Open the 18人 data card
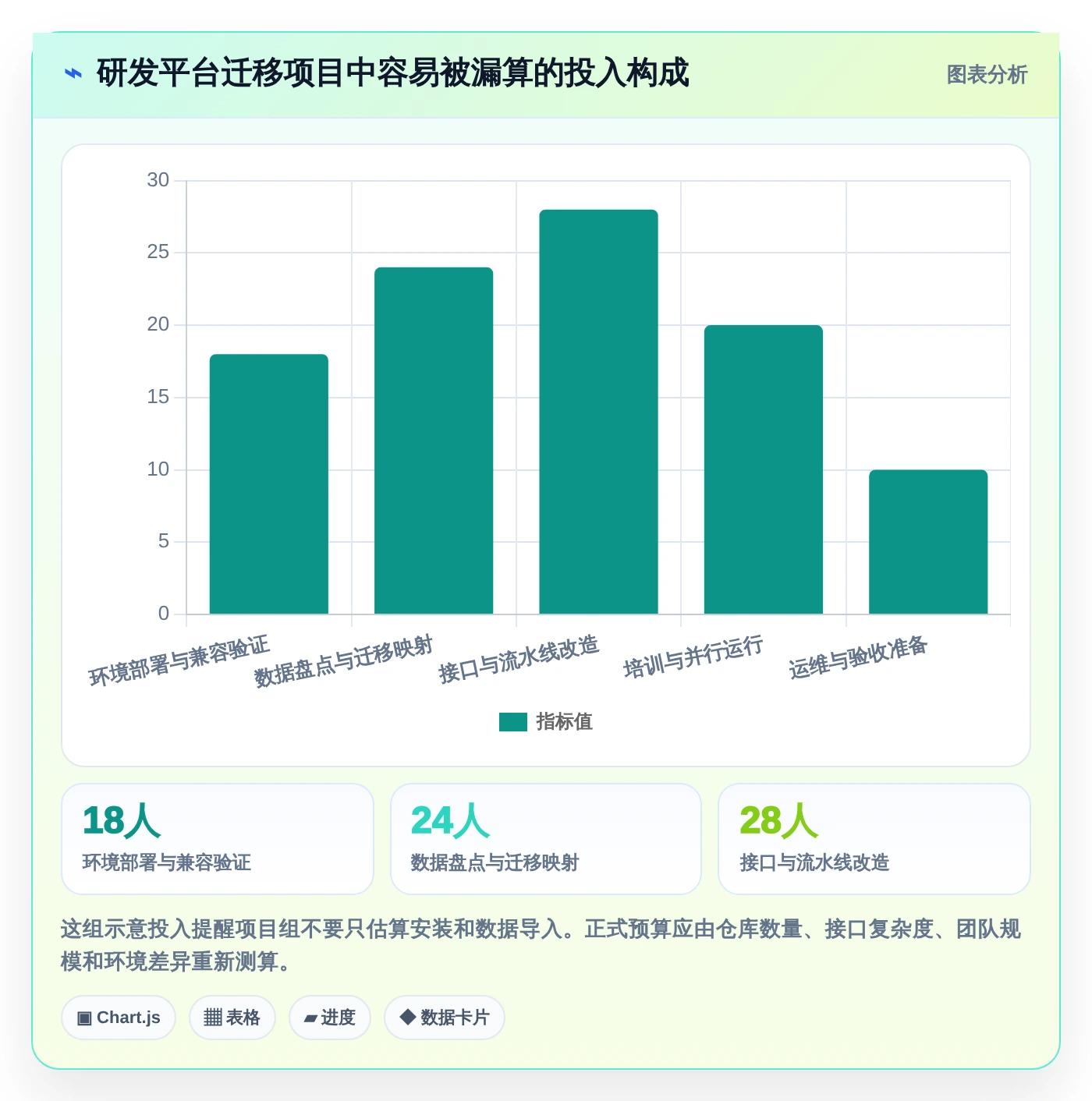The image size is (1092, 1101). 218,839
